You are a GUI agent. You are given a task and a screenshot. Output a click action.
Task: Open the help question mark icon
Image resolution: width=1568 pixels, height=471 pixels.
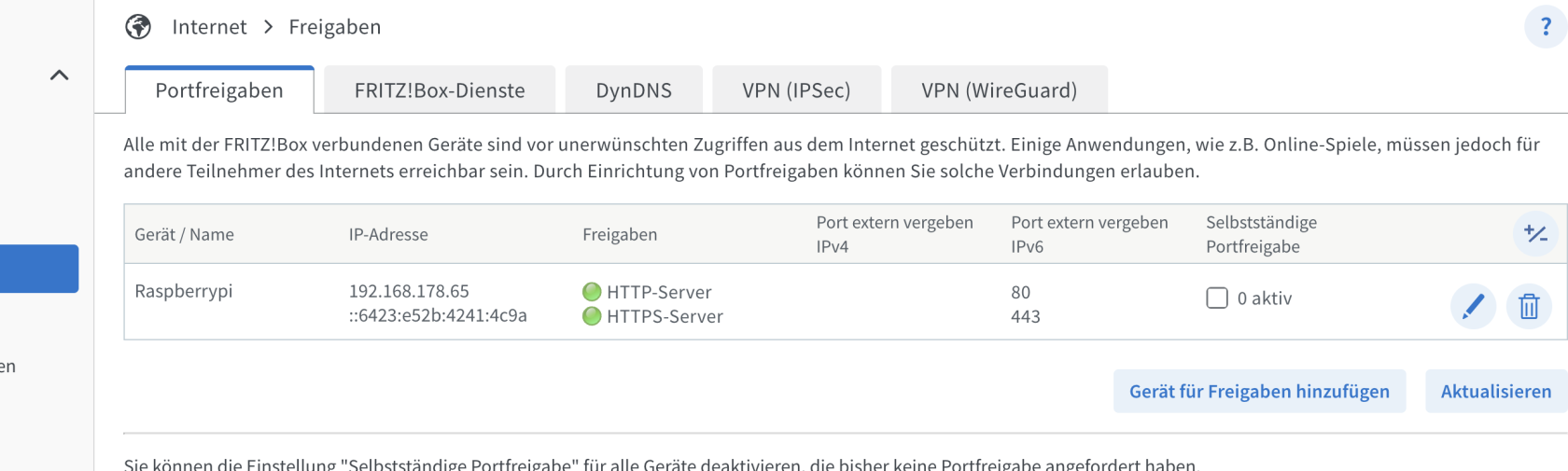(x=1546, y=26)
